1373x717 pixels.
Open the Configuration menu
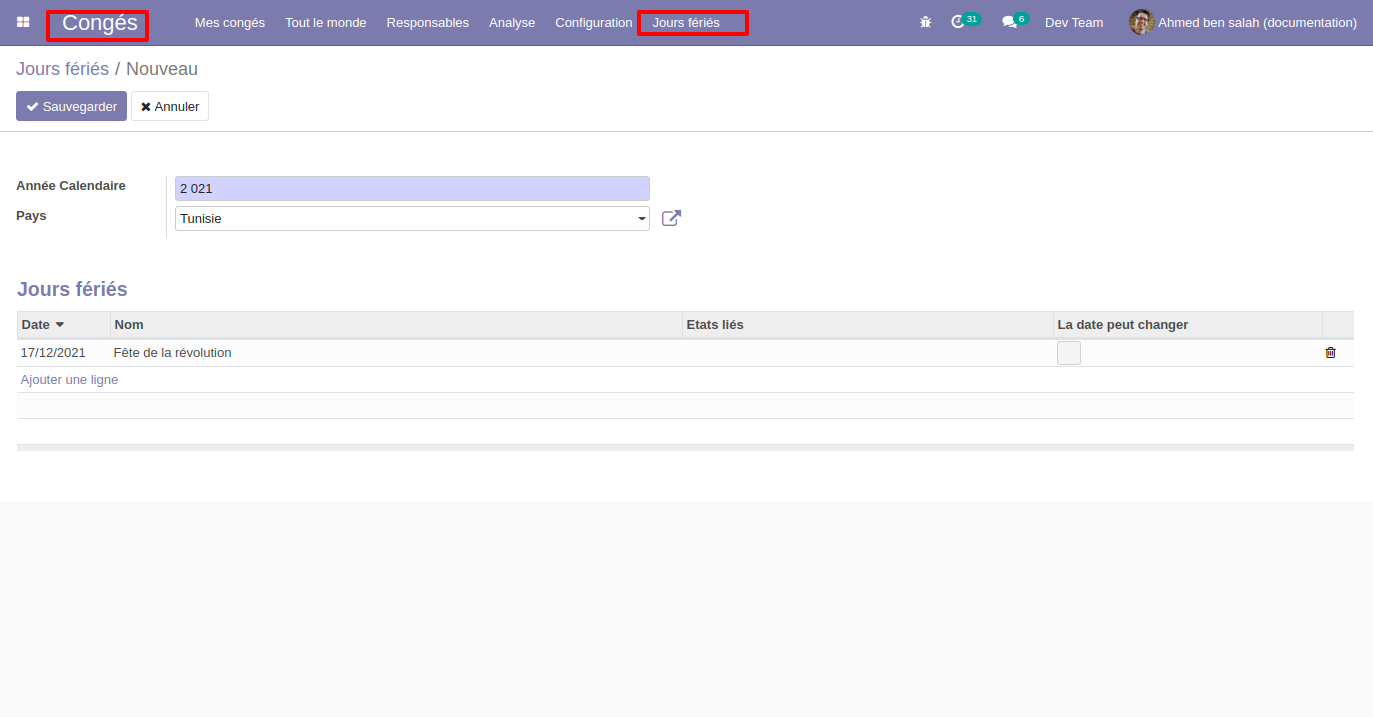[x=593, y=22]
